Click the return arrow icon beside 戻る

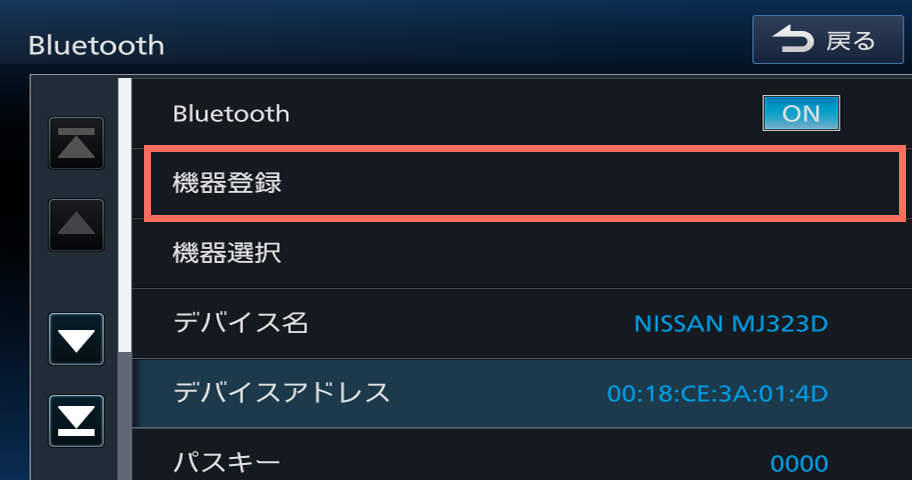793,41
